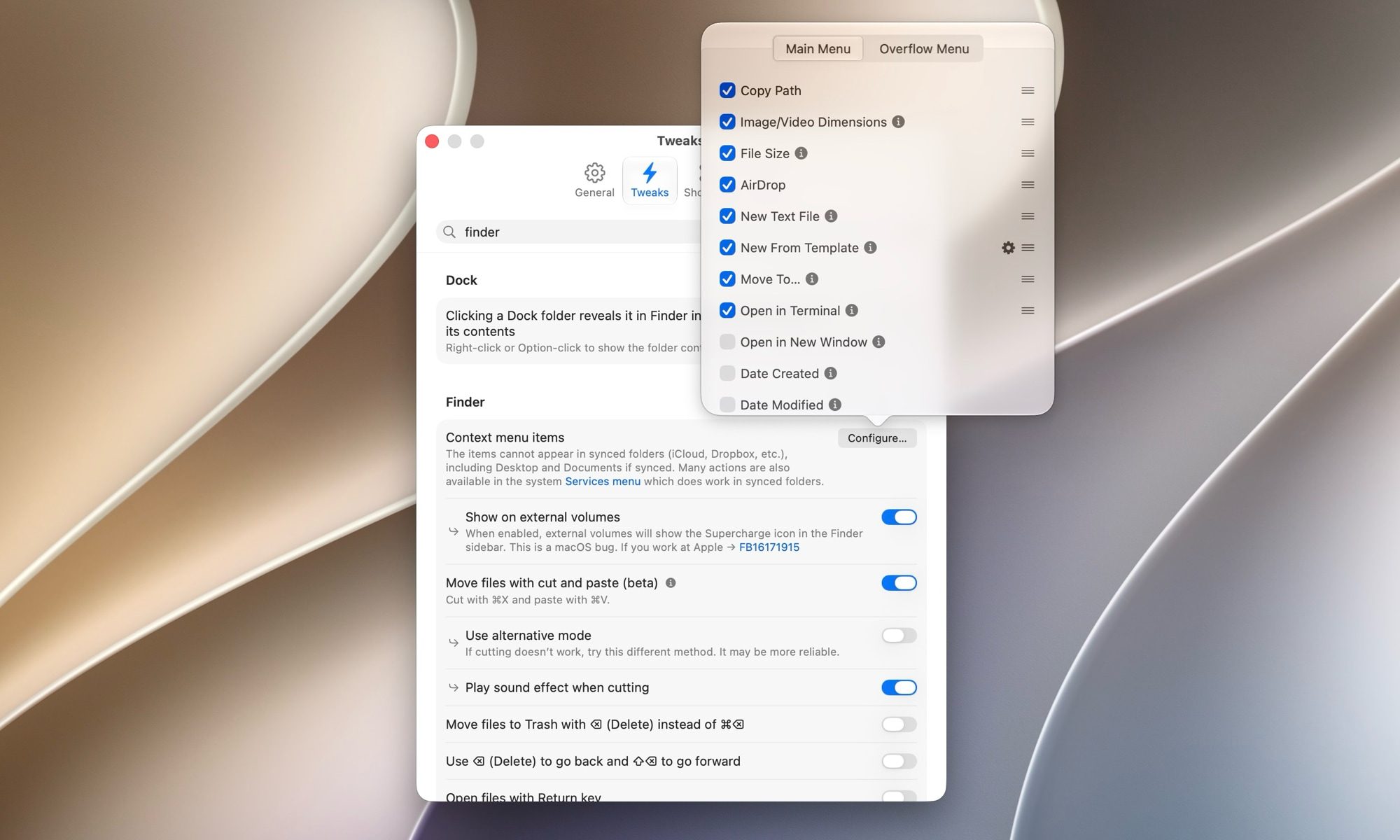
Task: Click the Finder section heading
Action: [465, 402]
